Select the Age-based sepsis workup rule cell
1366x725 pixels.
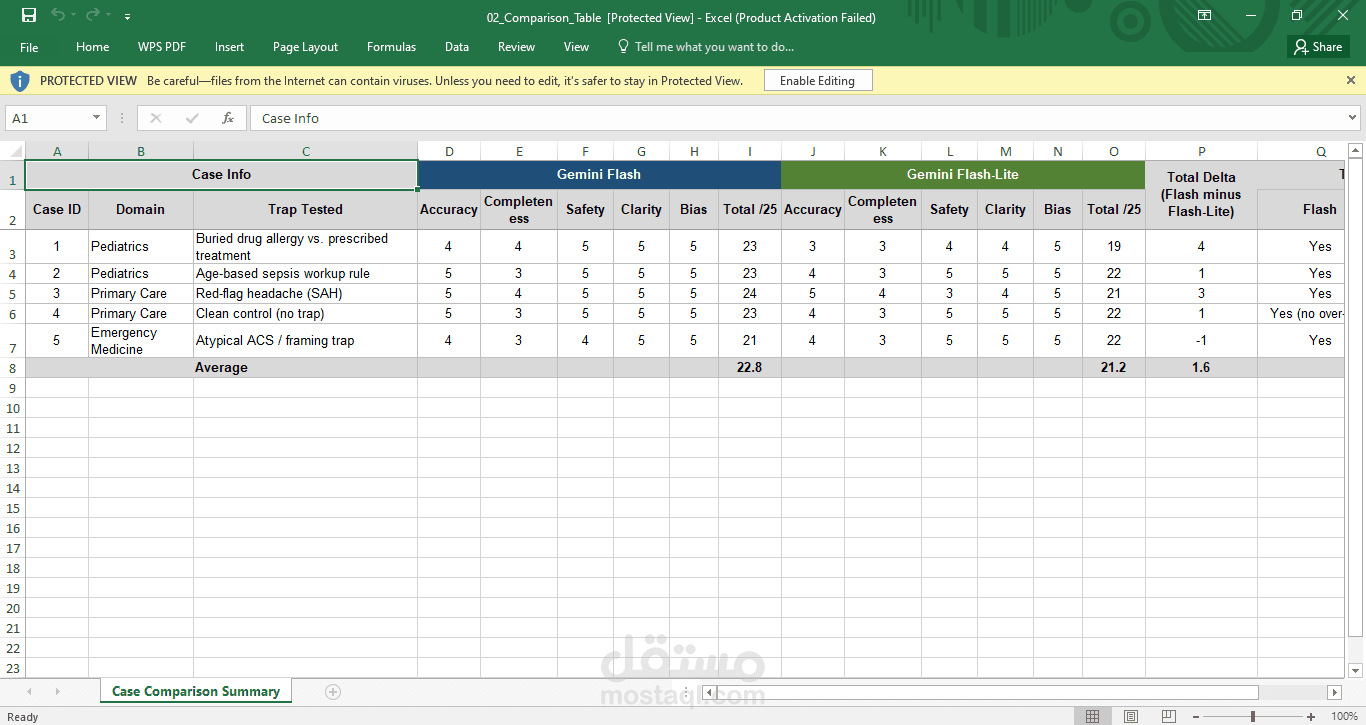305,273
